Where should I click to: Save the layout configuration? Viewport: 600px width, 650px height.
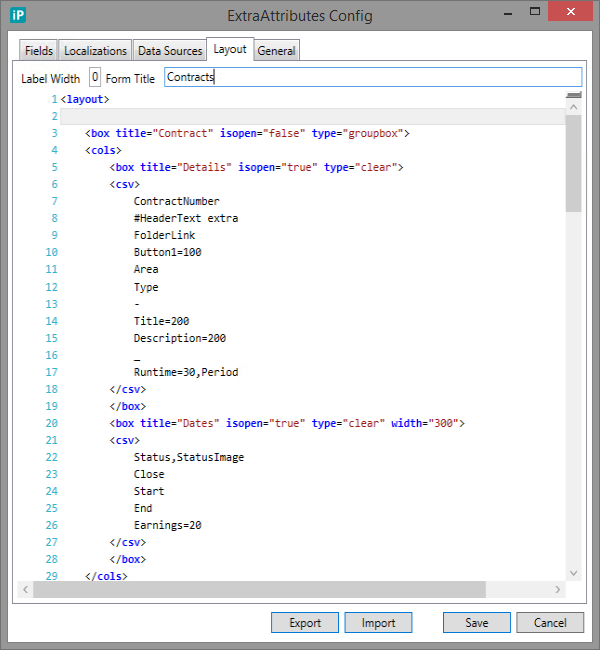tap(477, 623)
